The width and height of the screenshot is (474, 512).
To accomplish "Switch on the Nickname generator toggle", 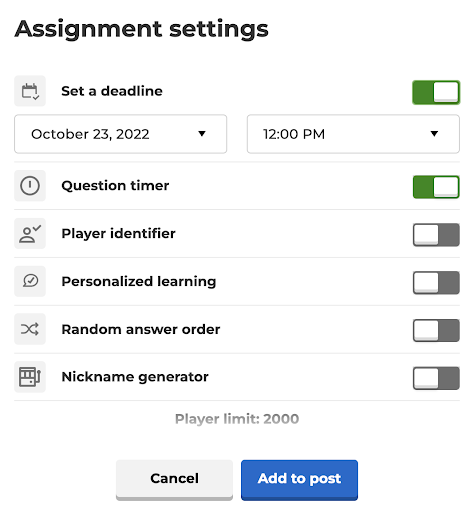I will coord(436,378).
